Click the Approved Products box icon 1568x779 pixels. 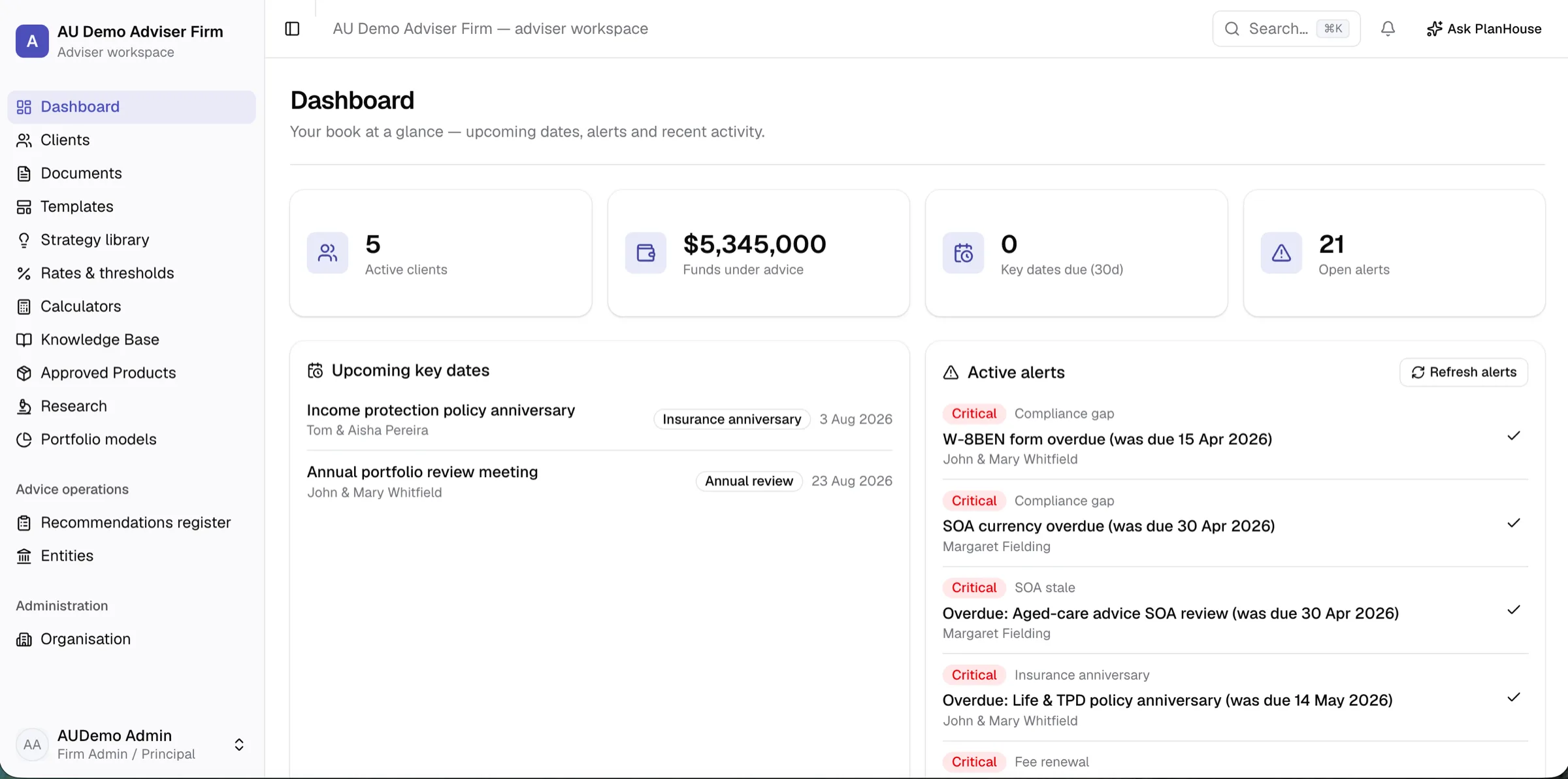[24, 373]
